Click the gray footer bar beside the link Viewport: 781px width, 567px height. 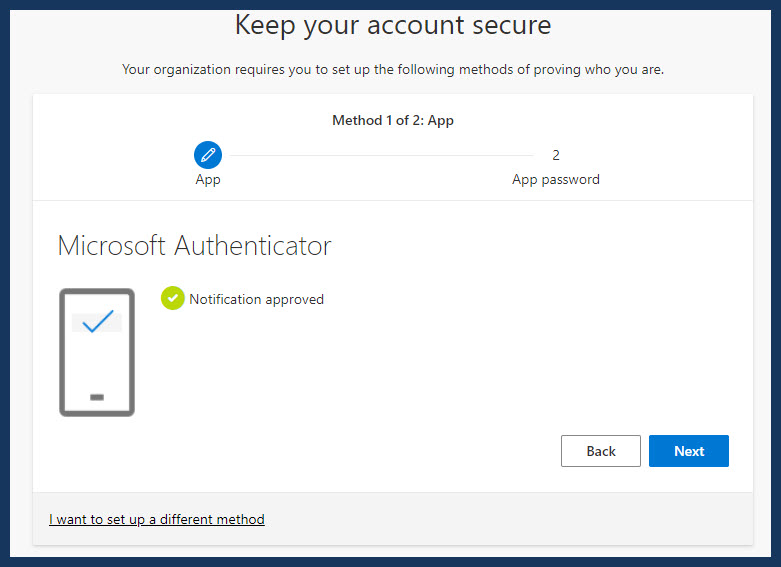[508, 519]
